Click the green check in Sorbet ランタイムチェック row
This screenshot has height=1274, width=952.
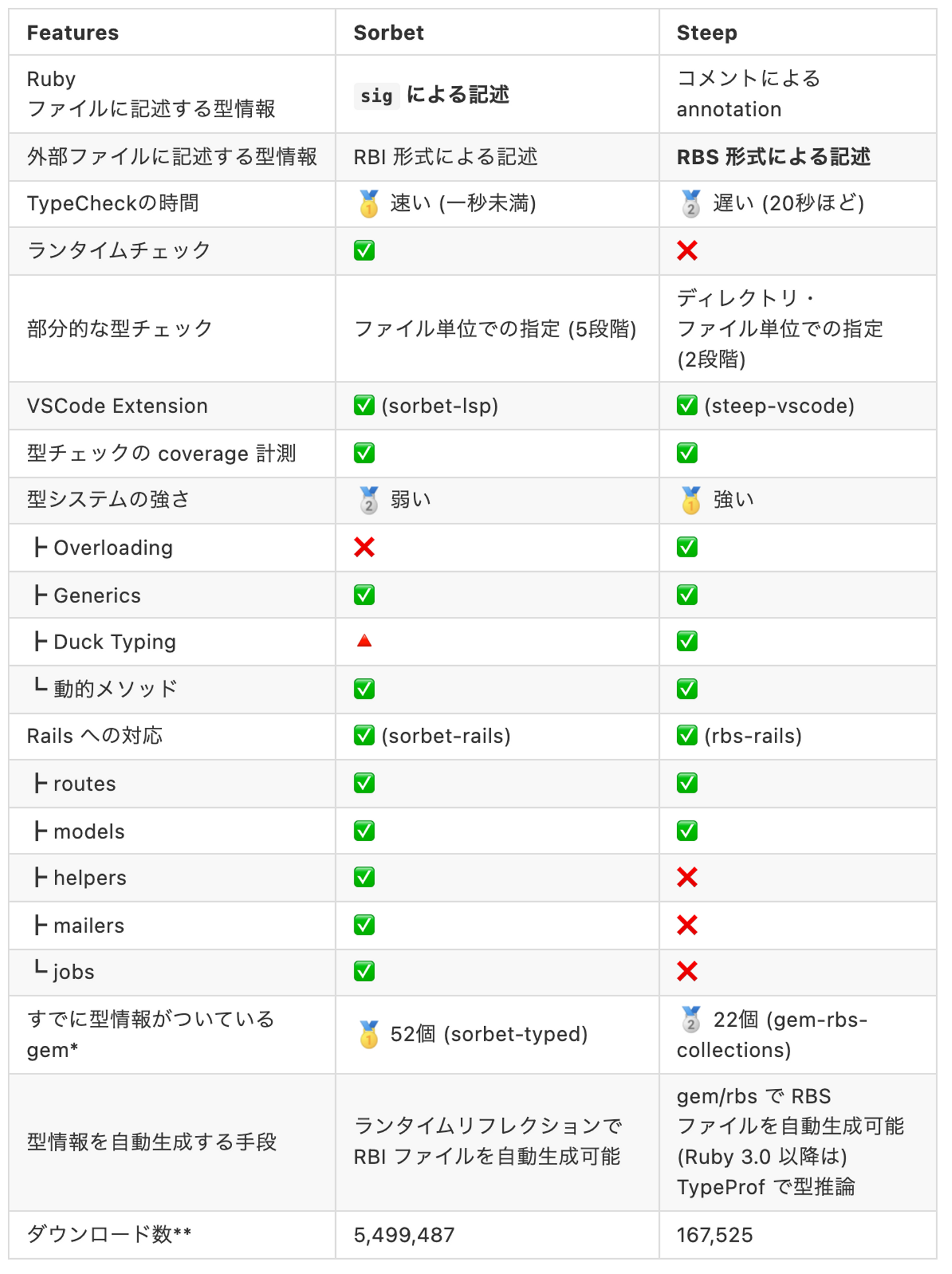[x=364, y=251]
